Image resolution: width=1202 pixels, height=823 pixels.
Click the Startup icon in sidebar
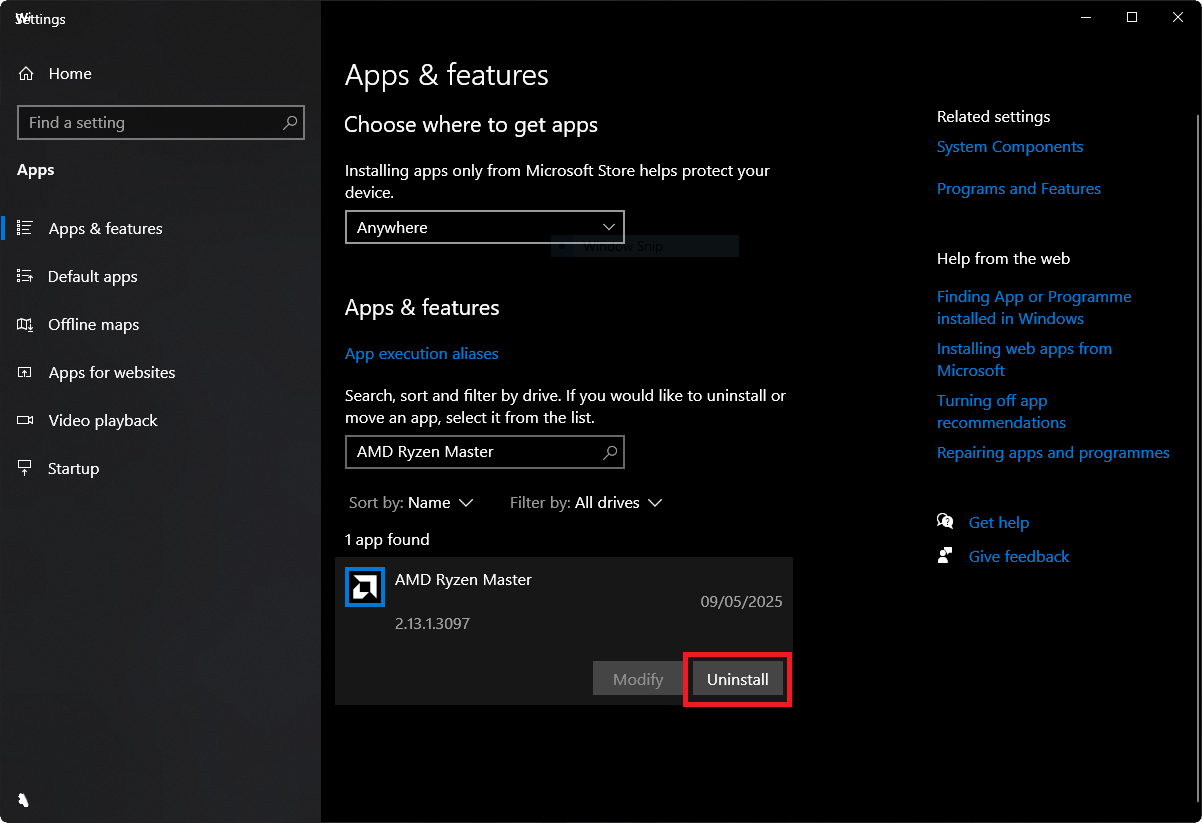(x=26, y=468)
